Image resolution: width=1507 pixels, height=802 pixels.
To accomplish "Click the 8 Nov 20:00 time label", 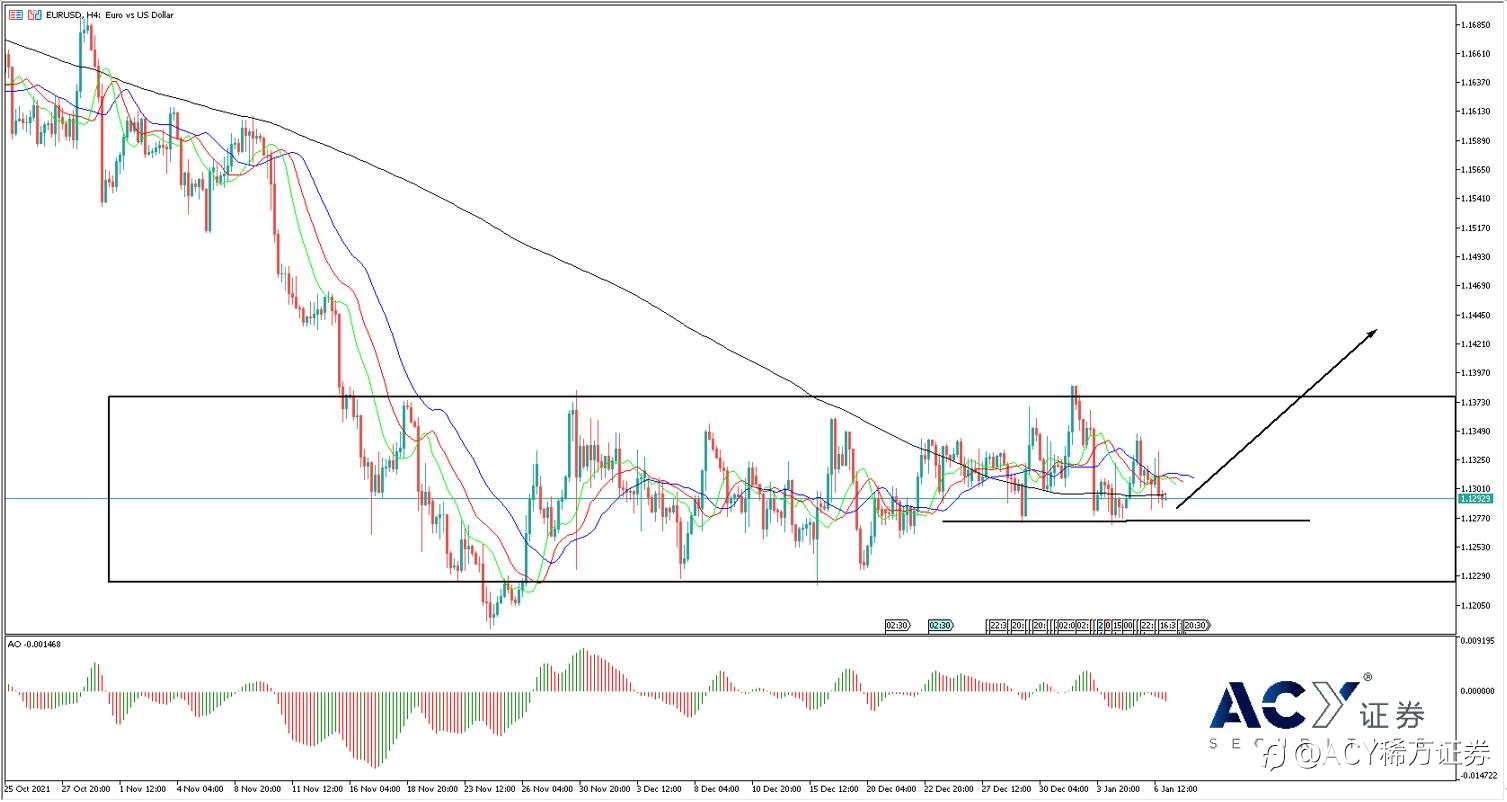I will 257,789.
